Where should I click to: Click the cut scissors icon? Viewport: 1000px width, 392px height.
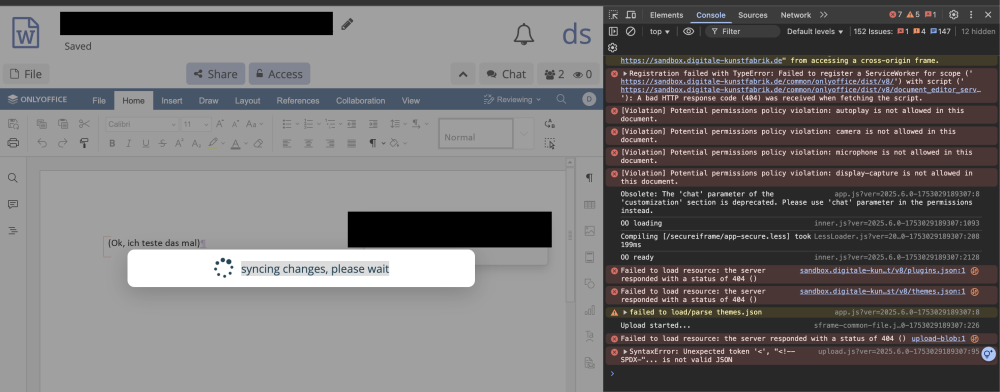coord(84,124)
